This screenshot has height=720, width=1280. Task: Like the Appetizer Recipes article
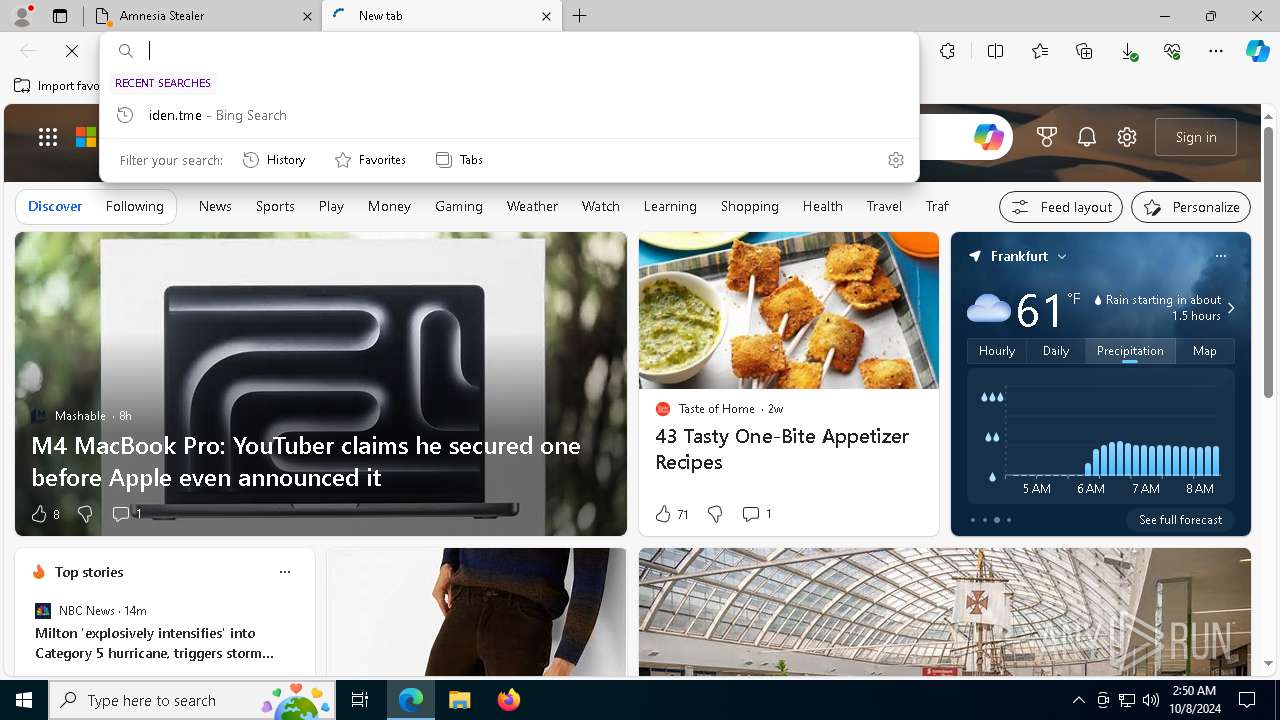(672, 514)
